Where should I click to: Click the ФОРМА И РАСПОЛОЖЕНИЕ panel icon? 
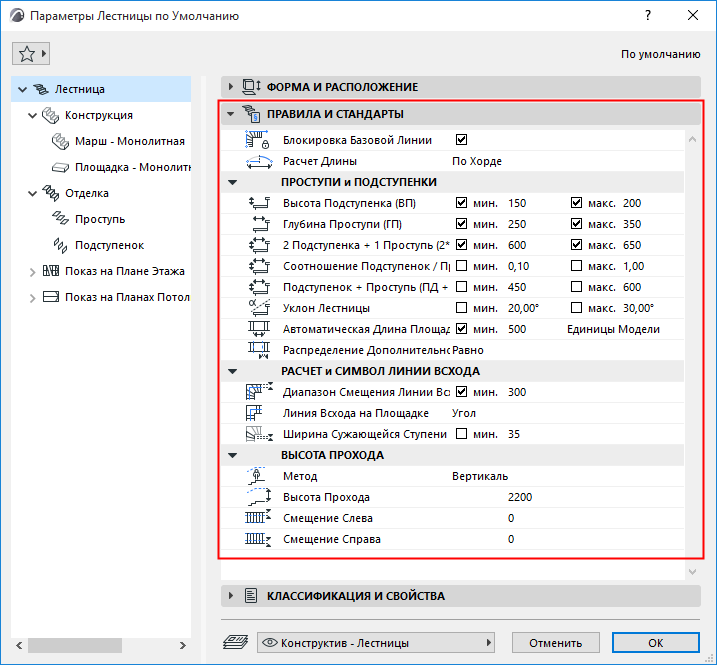[x=251, y=87]
